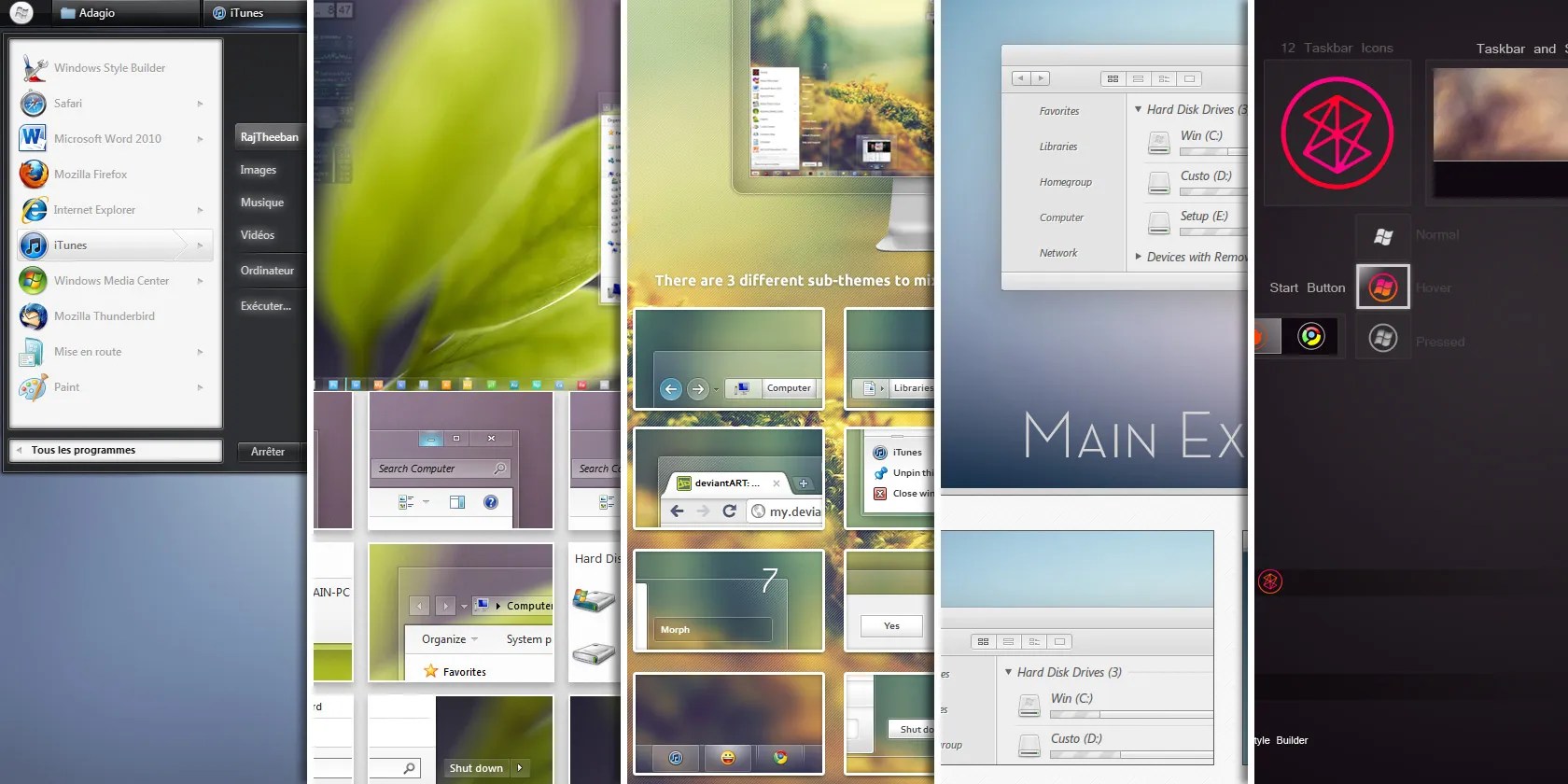
Task: Open the smiley messenger taskbar icon
Action: point(728,758)
